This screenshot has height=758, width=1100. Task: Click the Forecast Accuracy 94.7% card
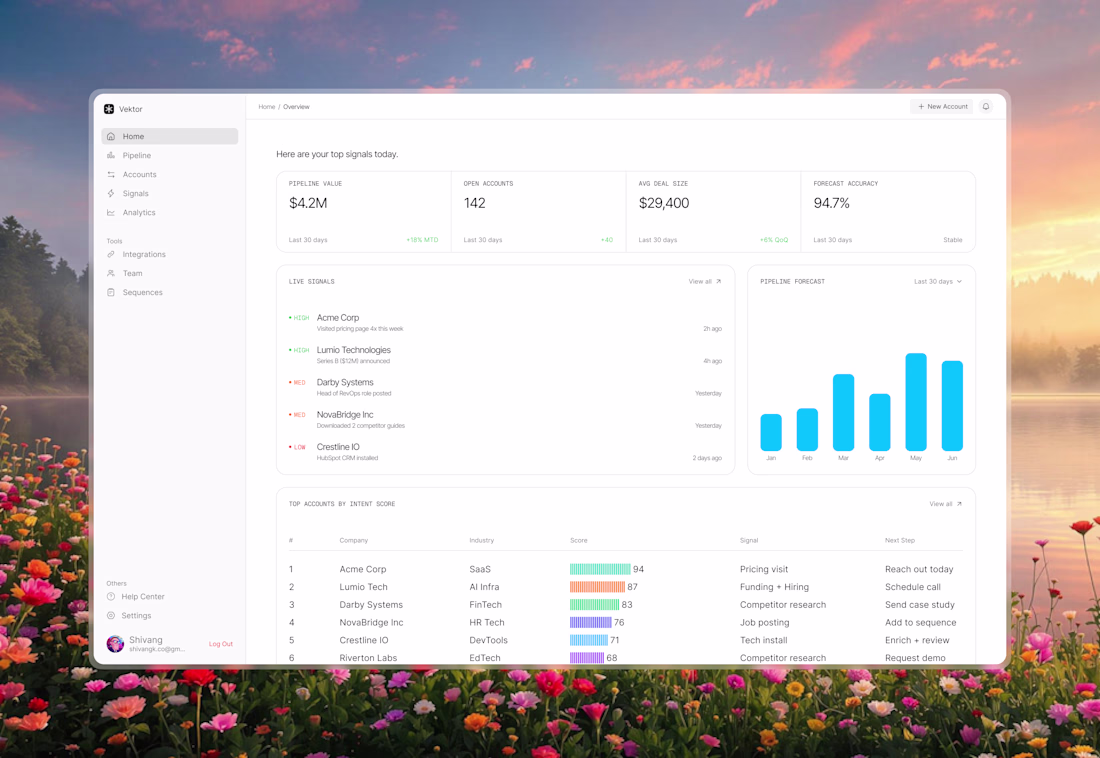click(x=888, y=211)
